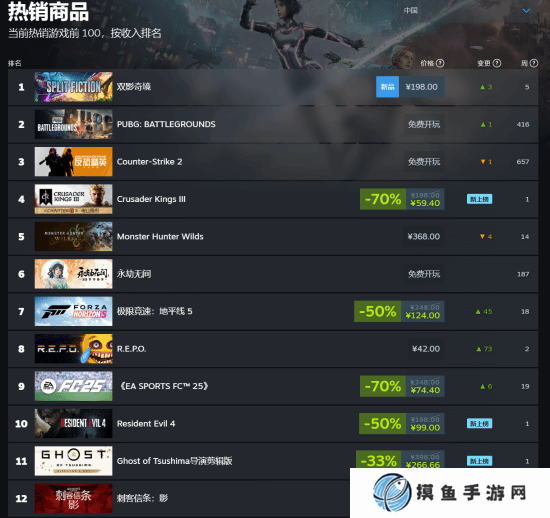Open PUBG: BATTLEGROUNDS thumbnail image
The image size is (550, 518).
[x=74, y=124]
